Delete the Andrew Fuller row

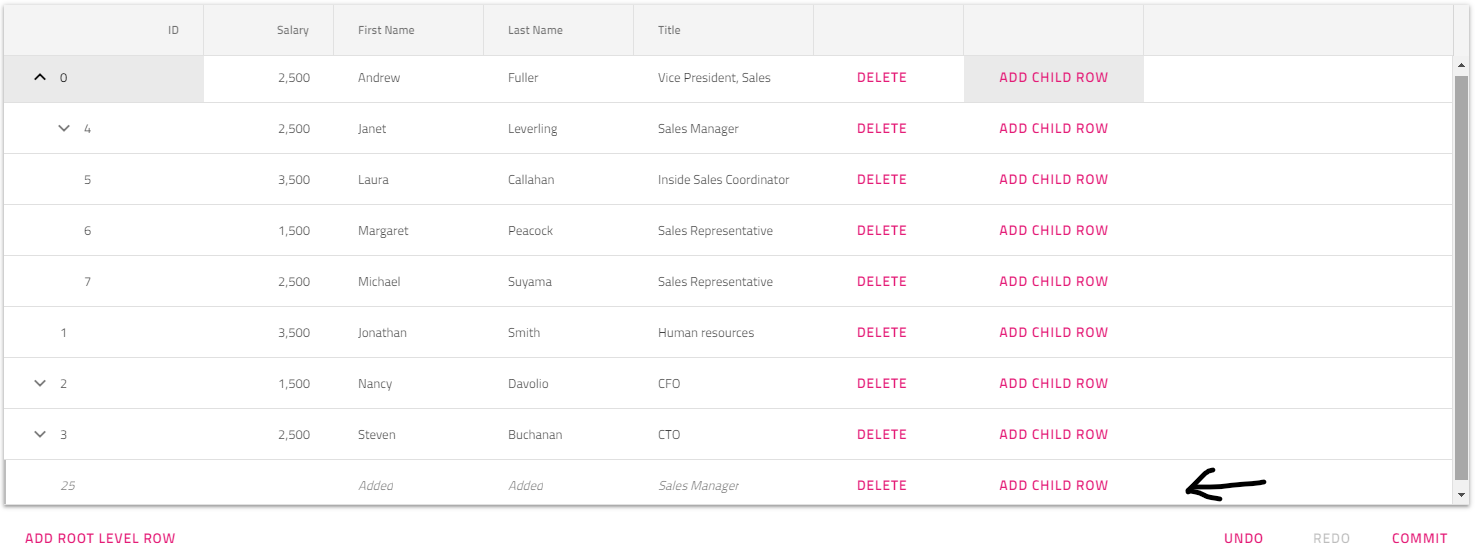[881, 77]
